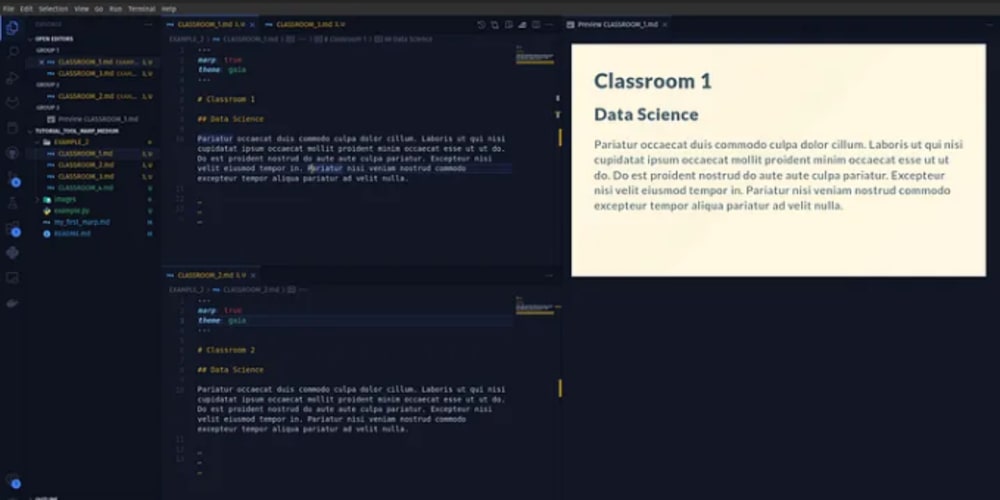1000x500 pixels.
Task: Open Explorer Views and More Actions ellipsis
Action: [x=148, y=25]
